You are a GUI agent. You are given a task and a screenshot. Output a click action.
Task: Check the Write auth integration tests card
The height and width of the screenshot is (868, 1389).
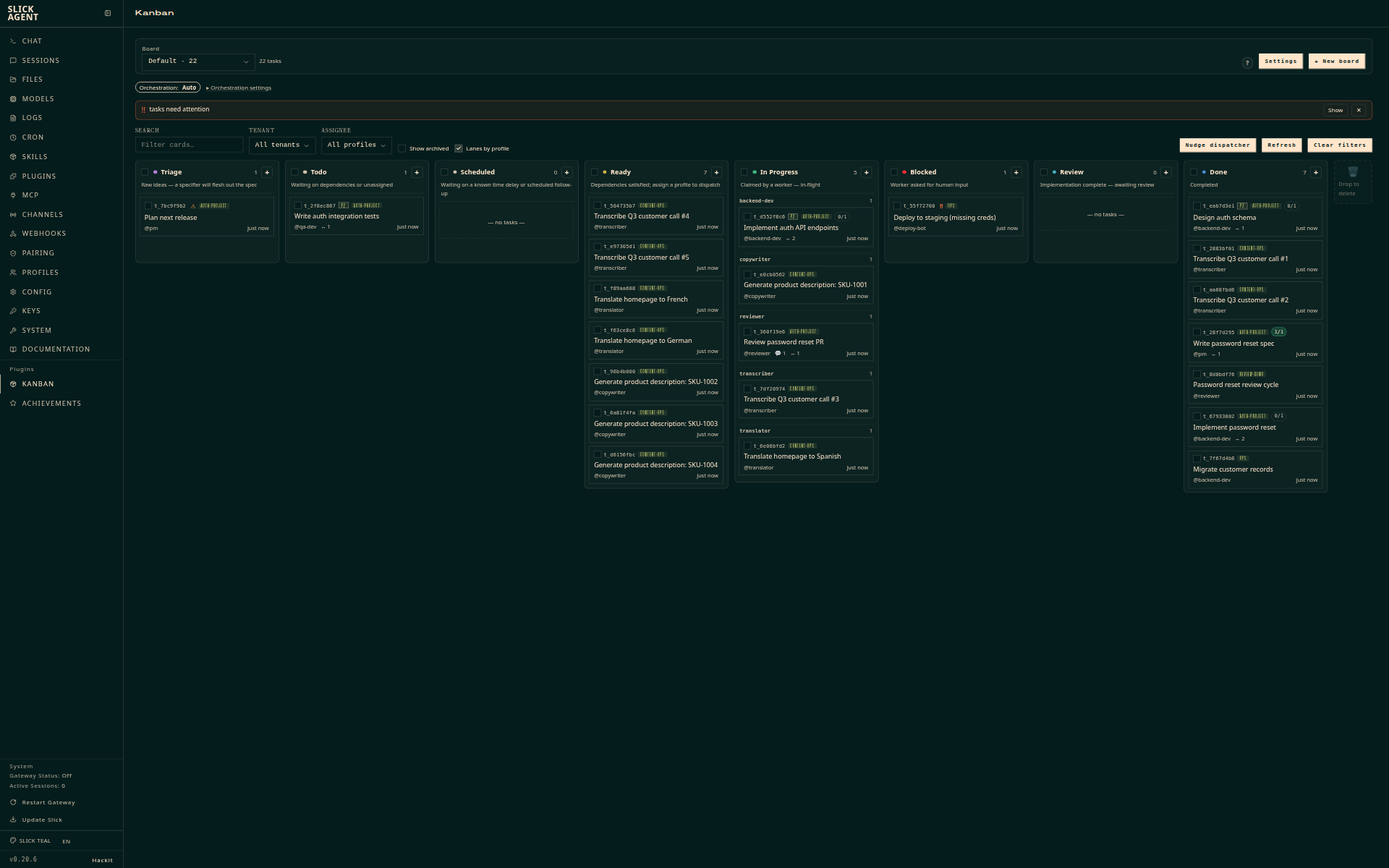(298, 206)
